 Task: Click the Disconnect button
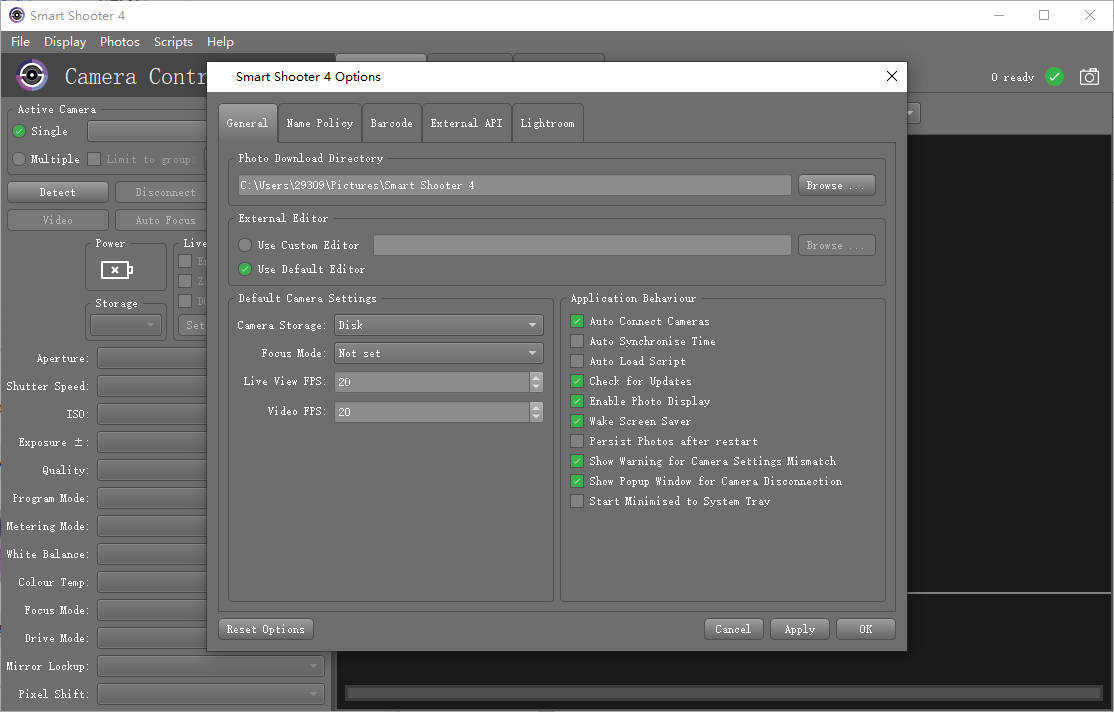tap(161, 192)
